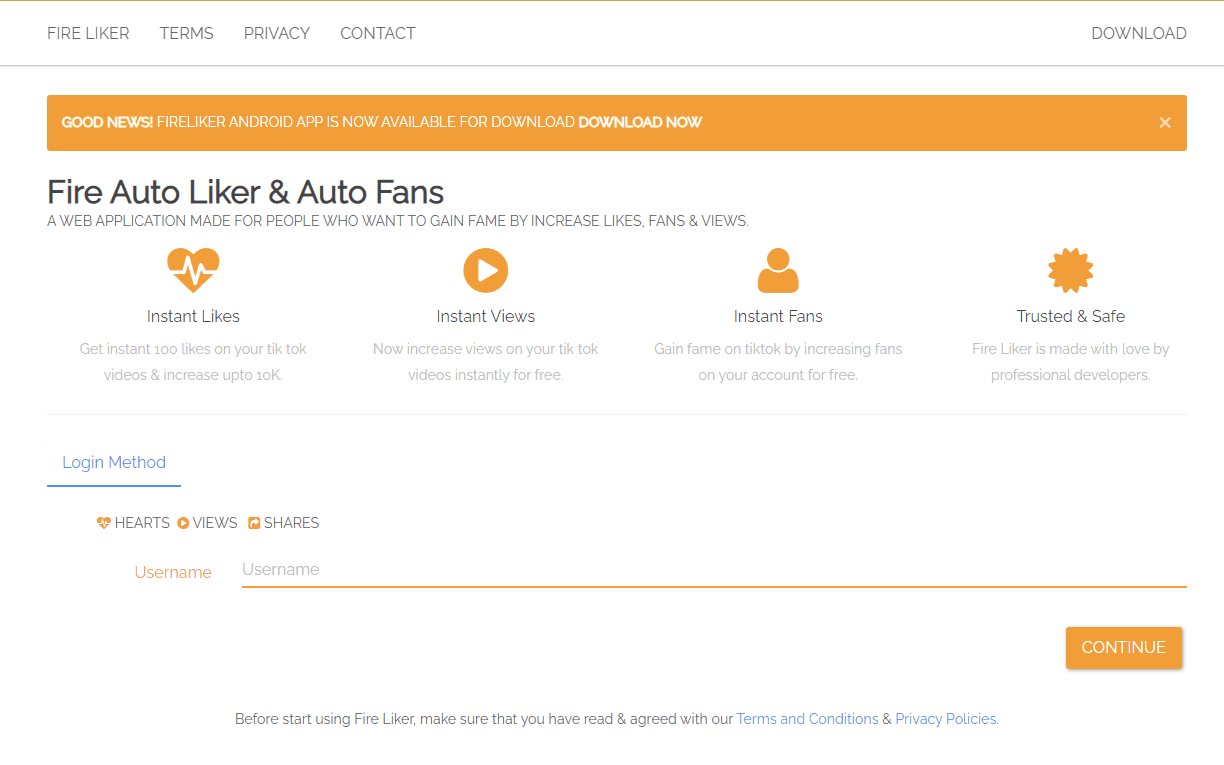Screen dimensions: 1224x765
Task: Click the Instant Views play icon
Action: point(485,269)
